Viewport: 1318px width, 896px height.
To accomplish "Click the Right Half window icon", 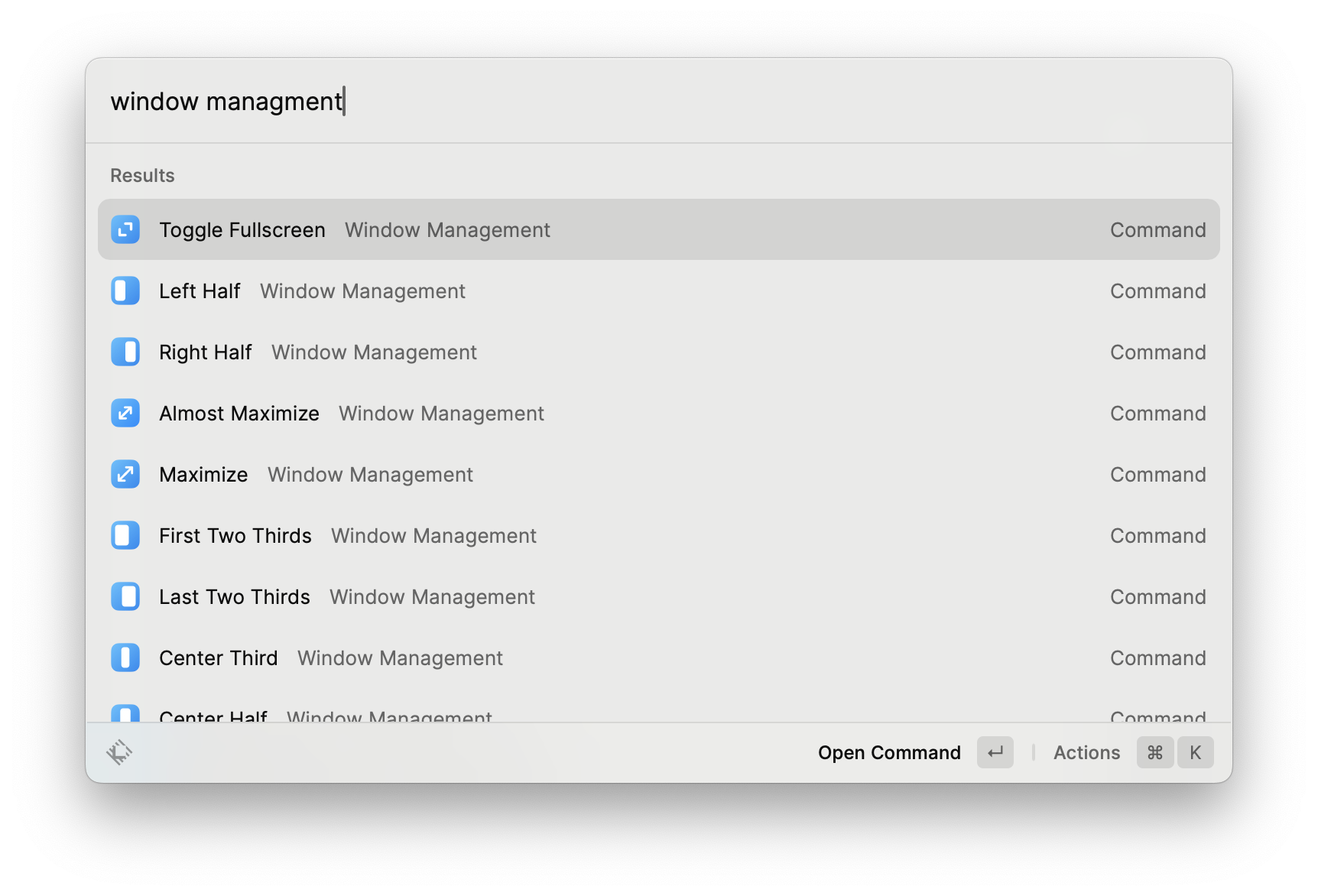I will [x=125, y=352].
